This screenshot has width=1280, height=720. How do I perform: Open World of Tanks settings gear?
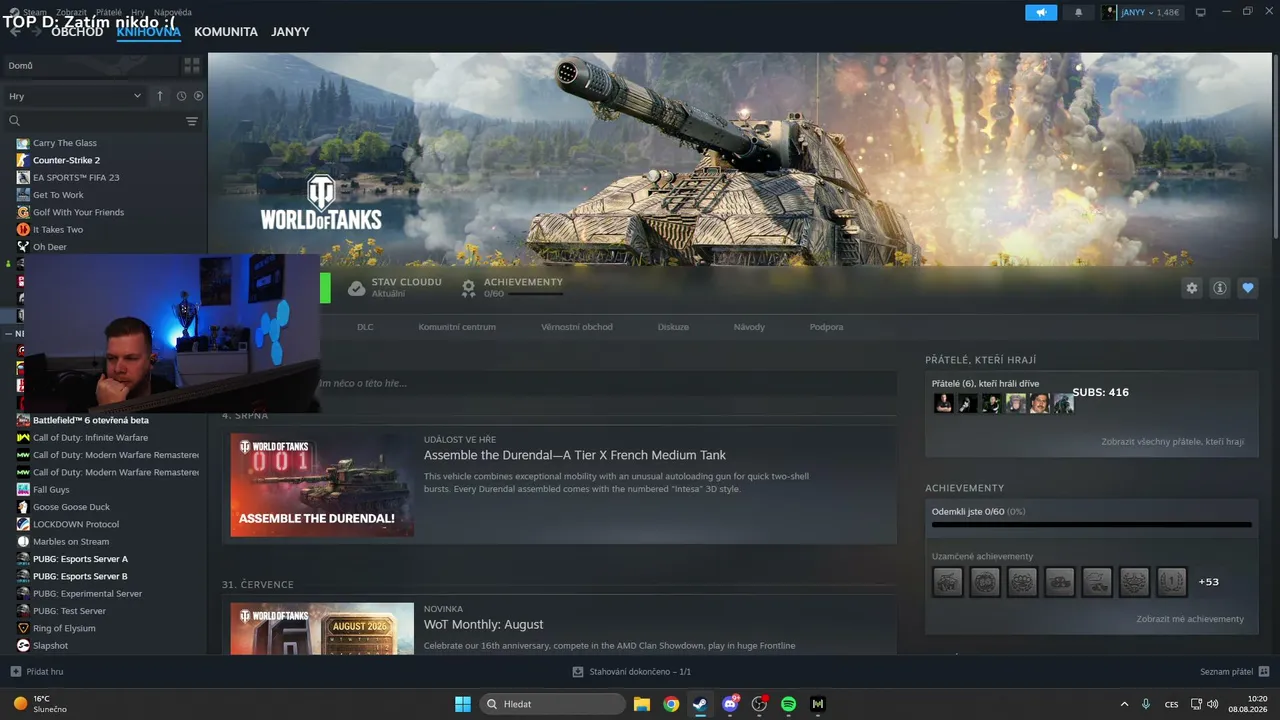pyautogui.click(x=1191, y=288)
